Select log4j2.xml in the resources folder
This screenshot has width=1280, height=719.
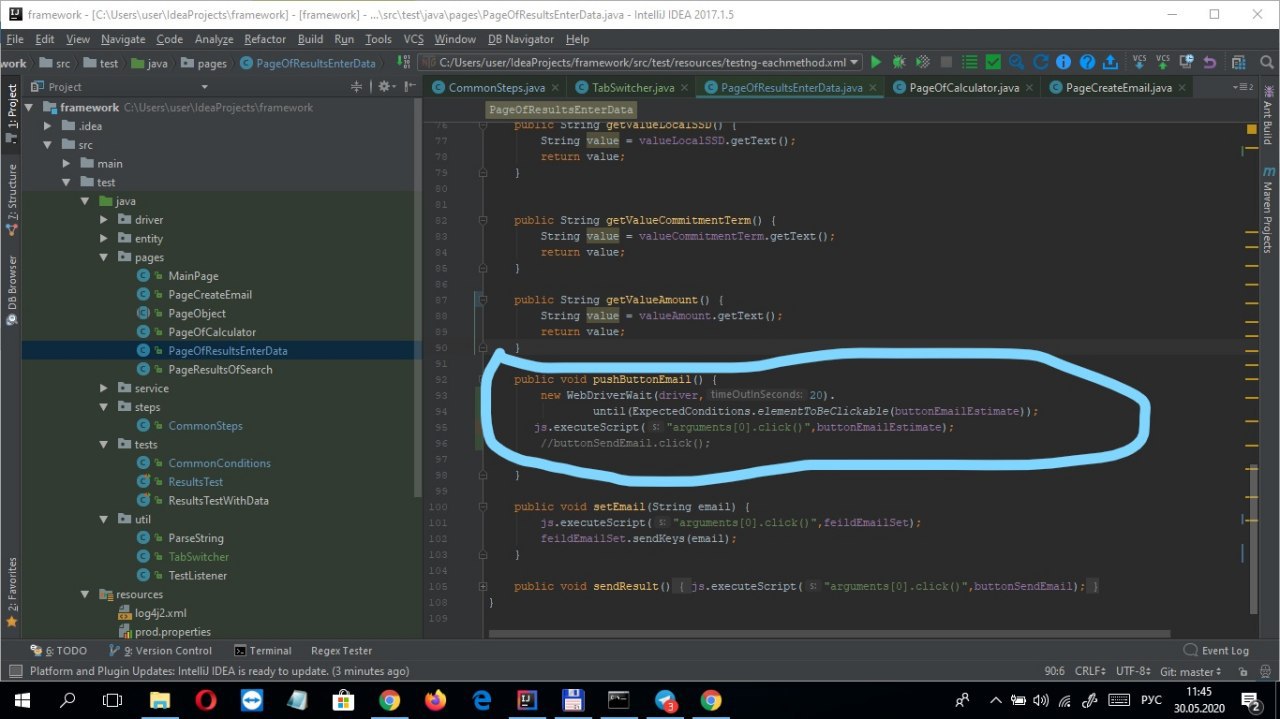click(x=160, y=613)
